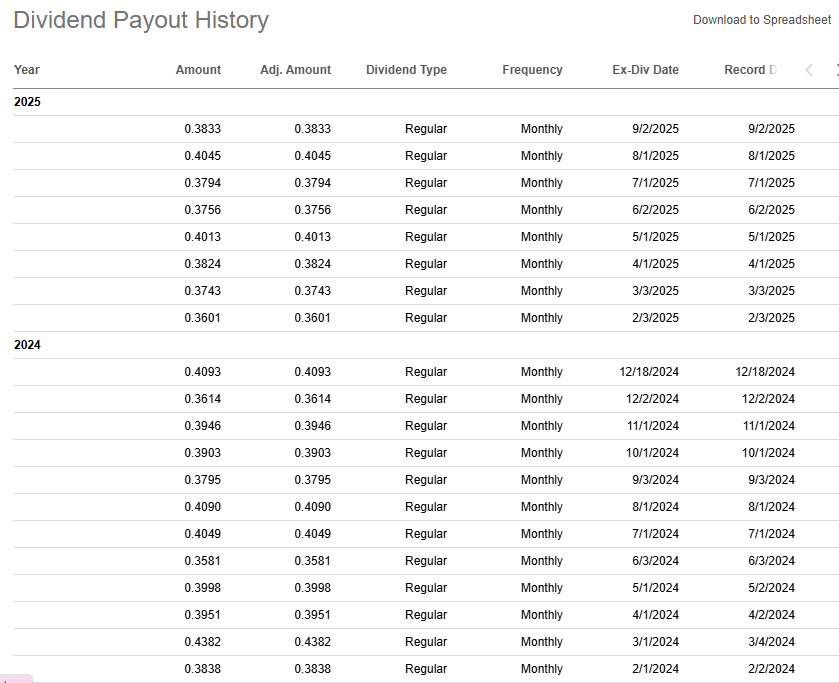The width and height of the screenshot is (839, 683).
Task: Click the Dividend Type column header
Action: click(x=406, y=70)
